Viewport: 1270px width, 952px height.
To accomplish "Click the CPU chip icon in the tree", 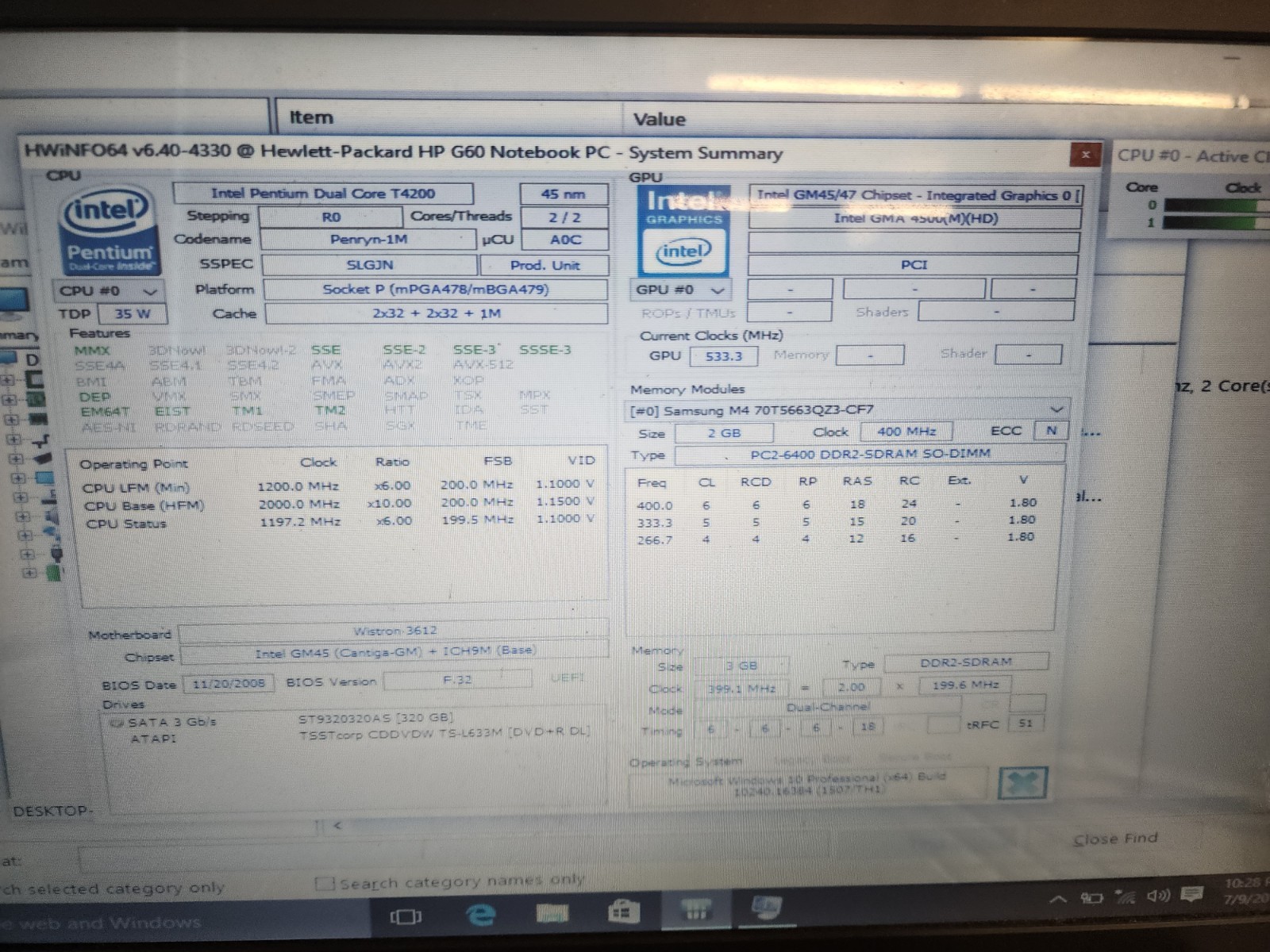I will [x=35, y=380].
